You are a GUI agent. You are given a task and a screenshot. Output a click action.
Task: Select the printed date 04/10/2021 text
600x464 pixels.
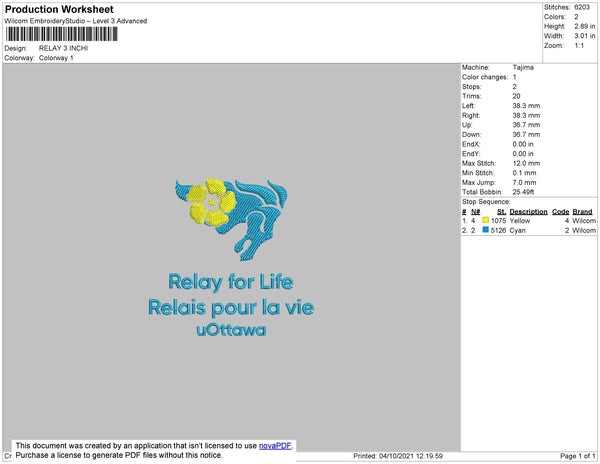398,456
